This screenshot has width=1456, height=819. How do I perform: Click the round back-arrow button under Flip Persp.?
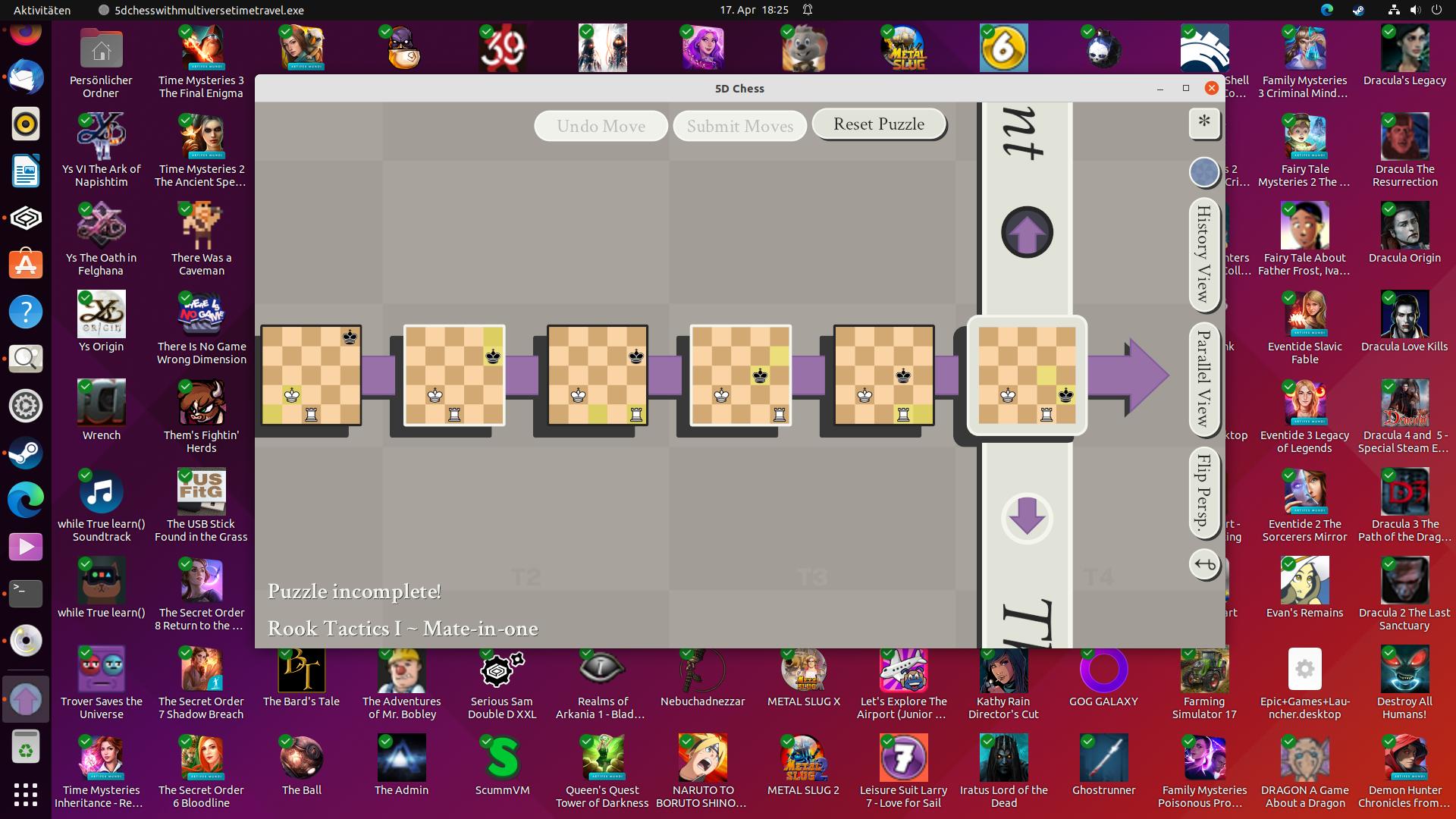tap(1204, 564)
